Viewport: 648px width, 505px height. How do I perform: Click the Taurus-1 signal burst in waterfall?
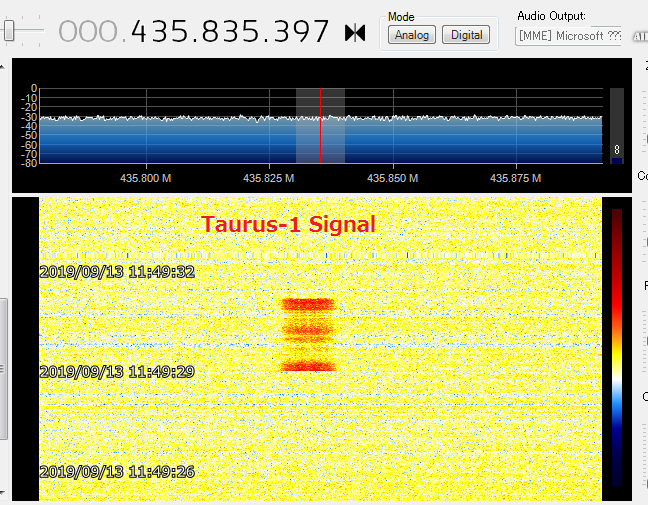coord(308,335)
